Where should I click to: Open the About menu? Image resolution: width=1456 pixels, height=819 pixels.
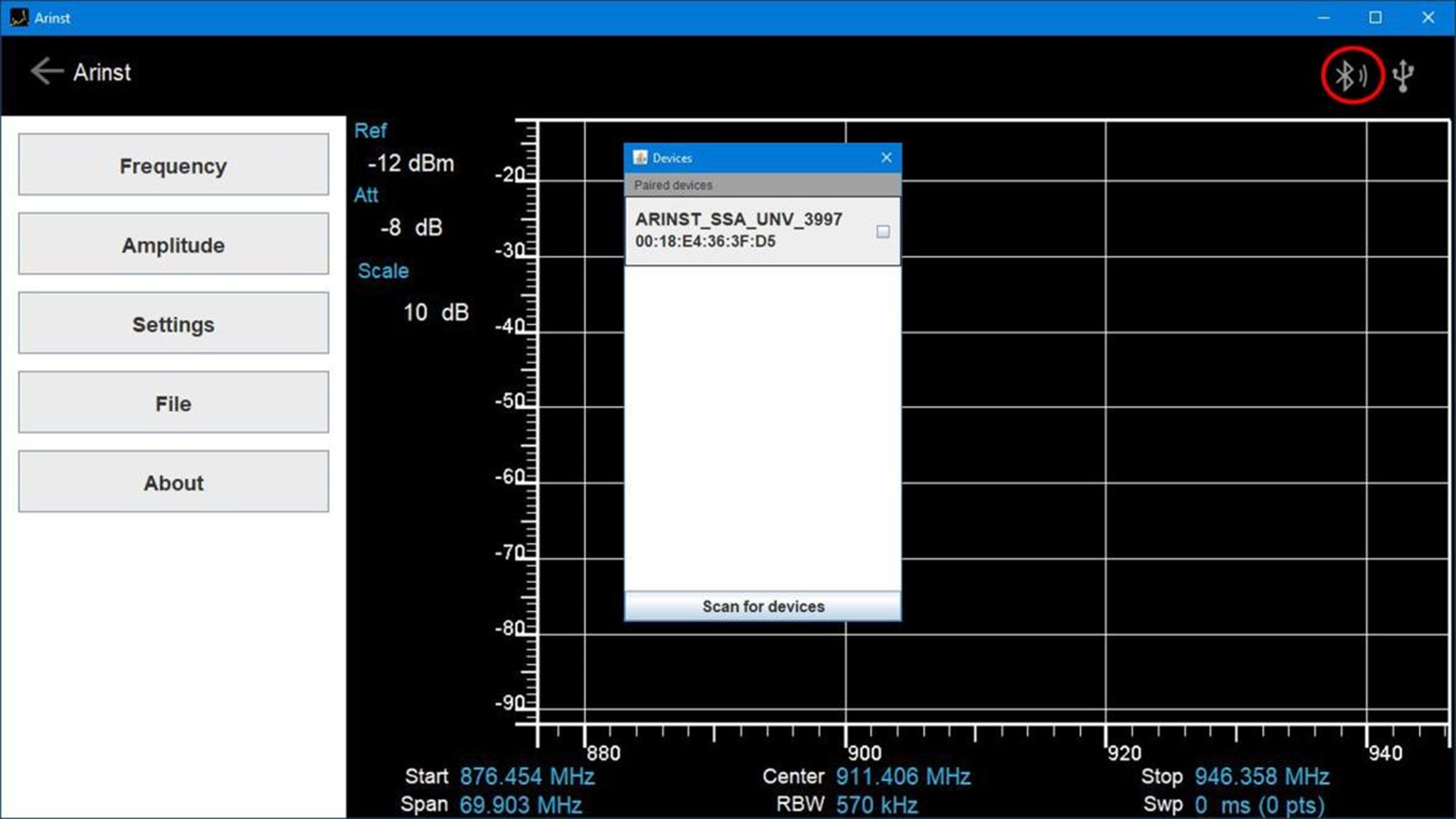click(174, 482)
